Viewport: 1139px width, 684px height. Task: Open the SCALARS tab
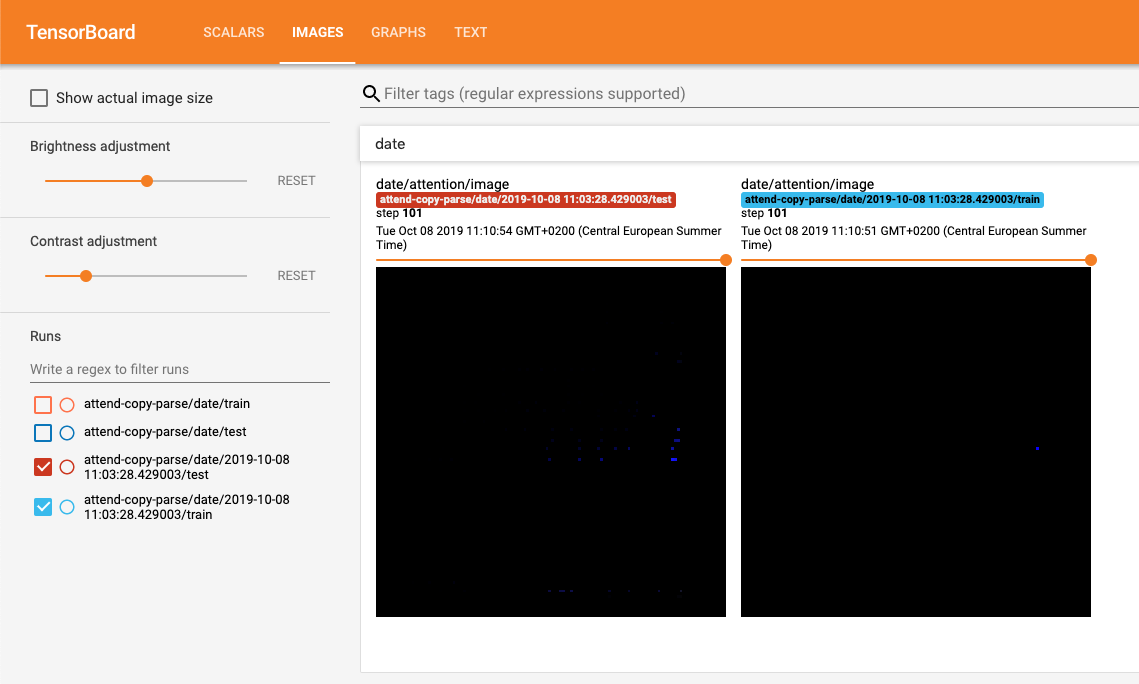point(233,32)
